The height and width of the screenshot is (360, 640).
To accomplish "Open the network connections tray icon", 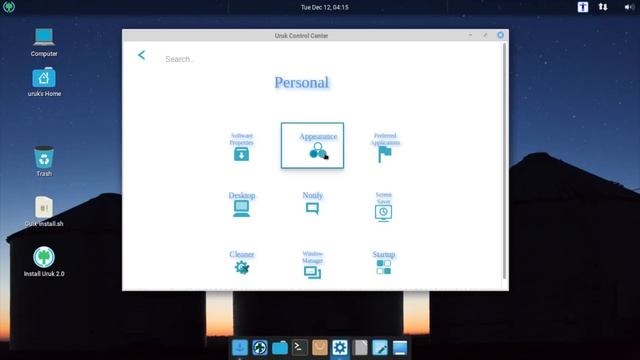I will [603, 7].
